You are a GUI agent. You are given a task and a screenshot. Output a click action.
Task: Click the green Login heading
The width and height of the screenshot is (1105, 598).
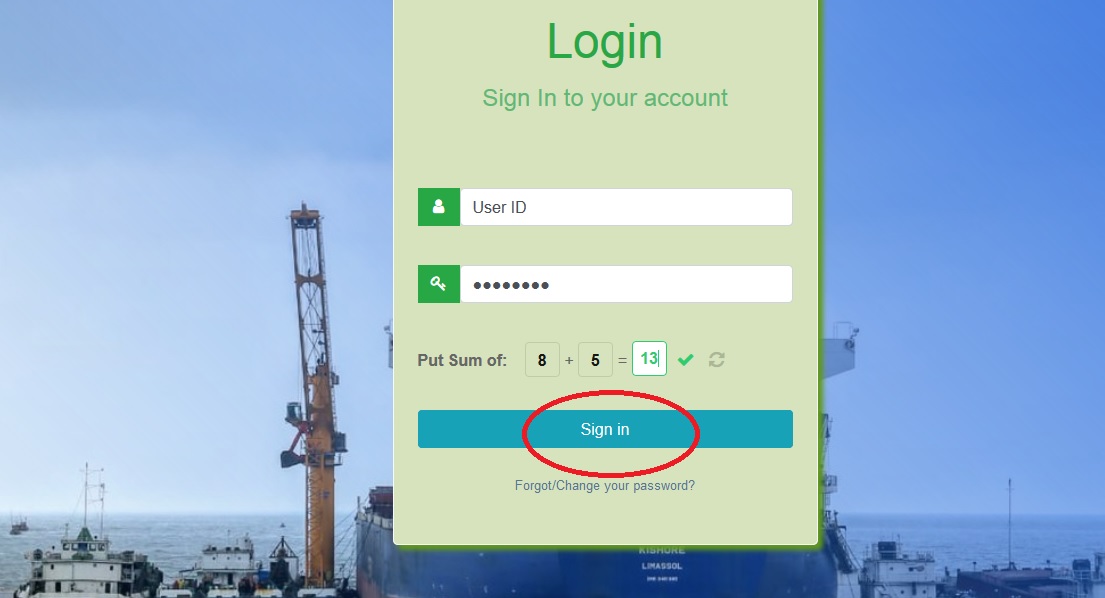605,42
